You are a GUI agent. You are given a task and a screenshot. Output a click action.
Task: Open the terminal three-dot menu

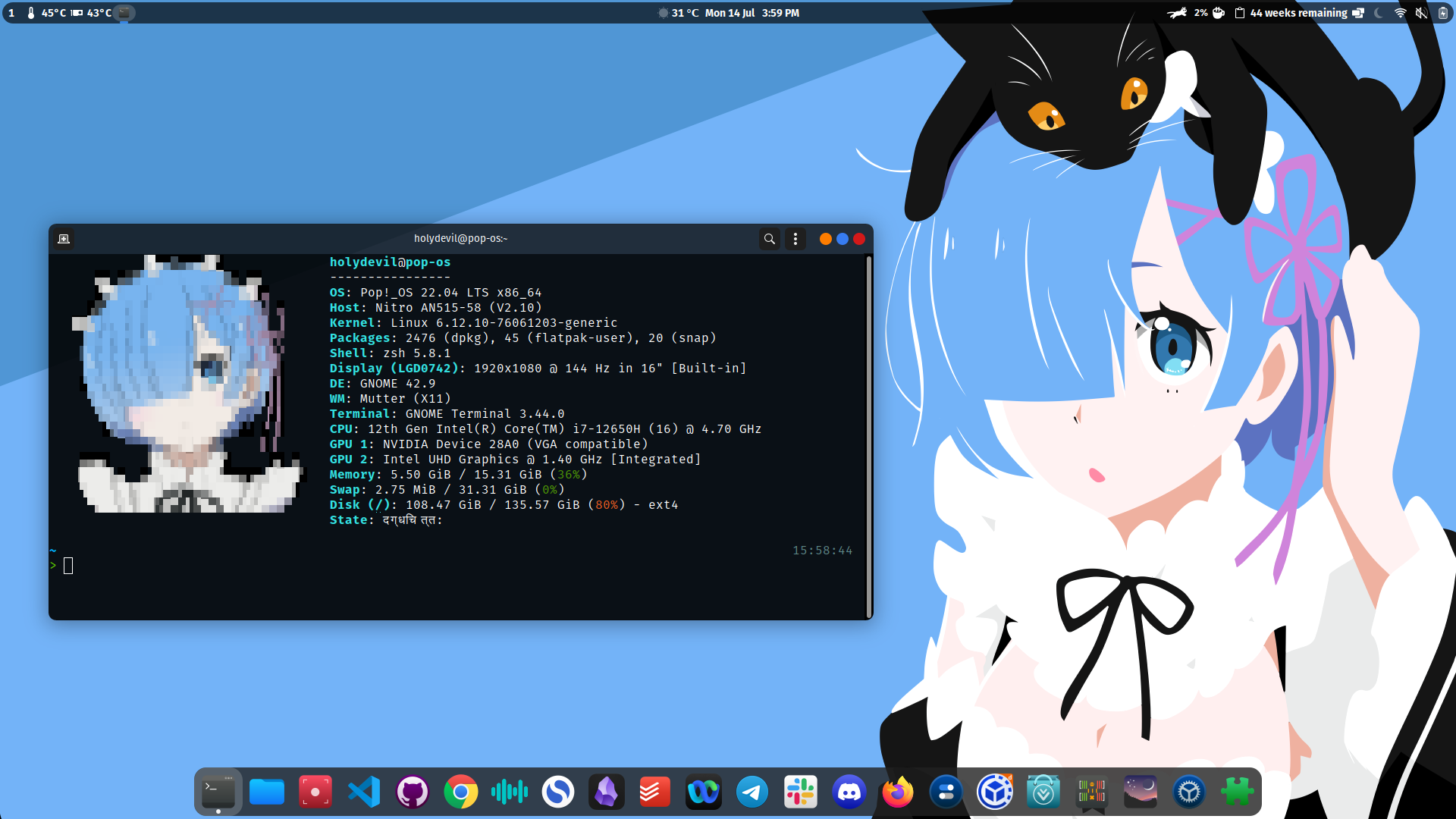(x=795, y=239)
